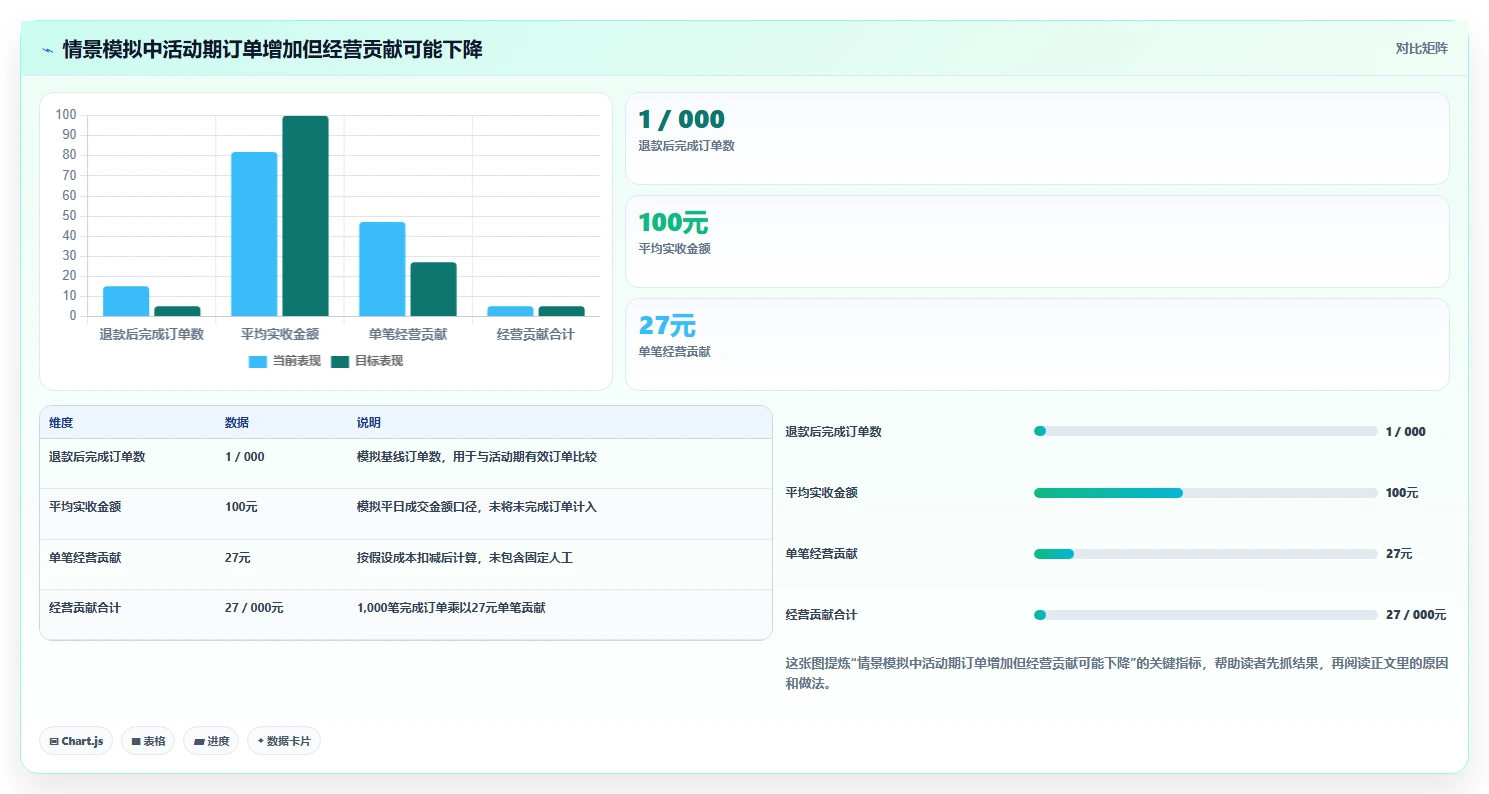Click the 100元 value after the progress bar
This screenshot has width=1489, height=794.
pyautogui.click(x=1402, y=493)
